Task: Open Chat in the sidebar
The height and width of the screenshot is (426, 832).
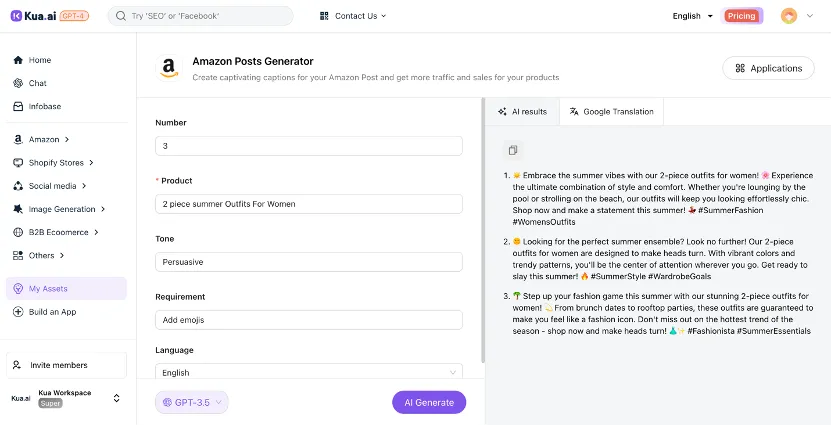Action: [38, 83]
